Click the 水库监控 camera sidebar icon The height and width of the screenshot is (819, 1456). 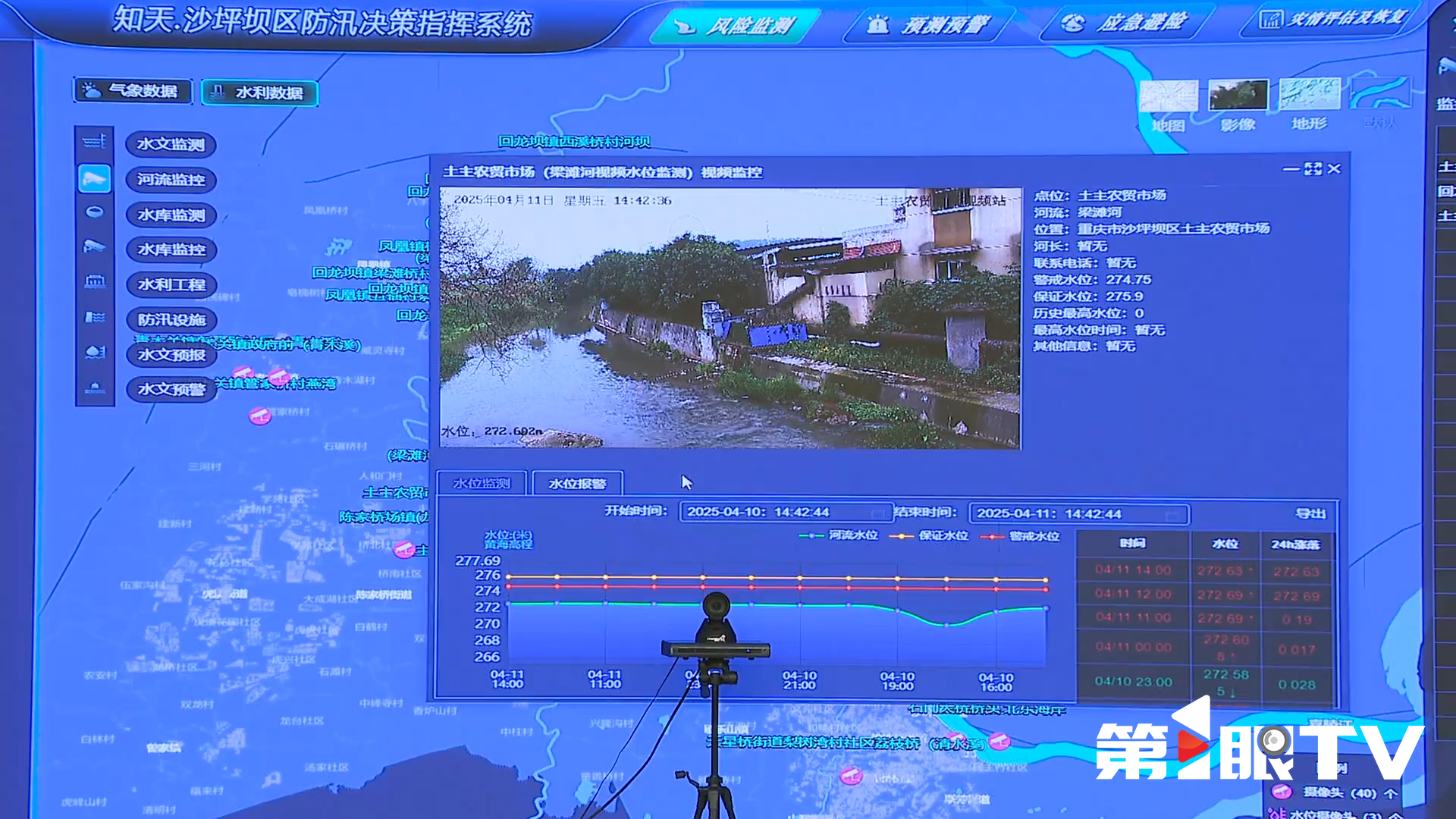[94, 246]
